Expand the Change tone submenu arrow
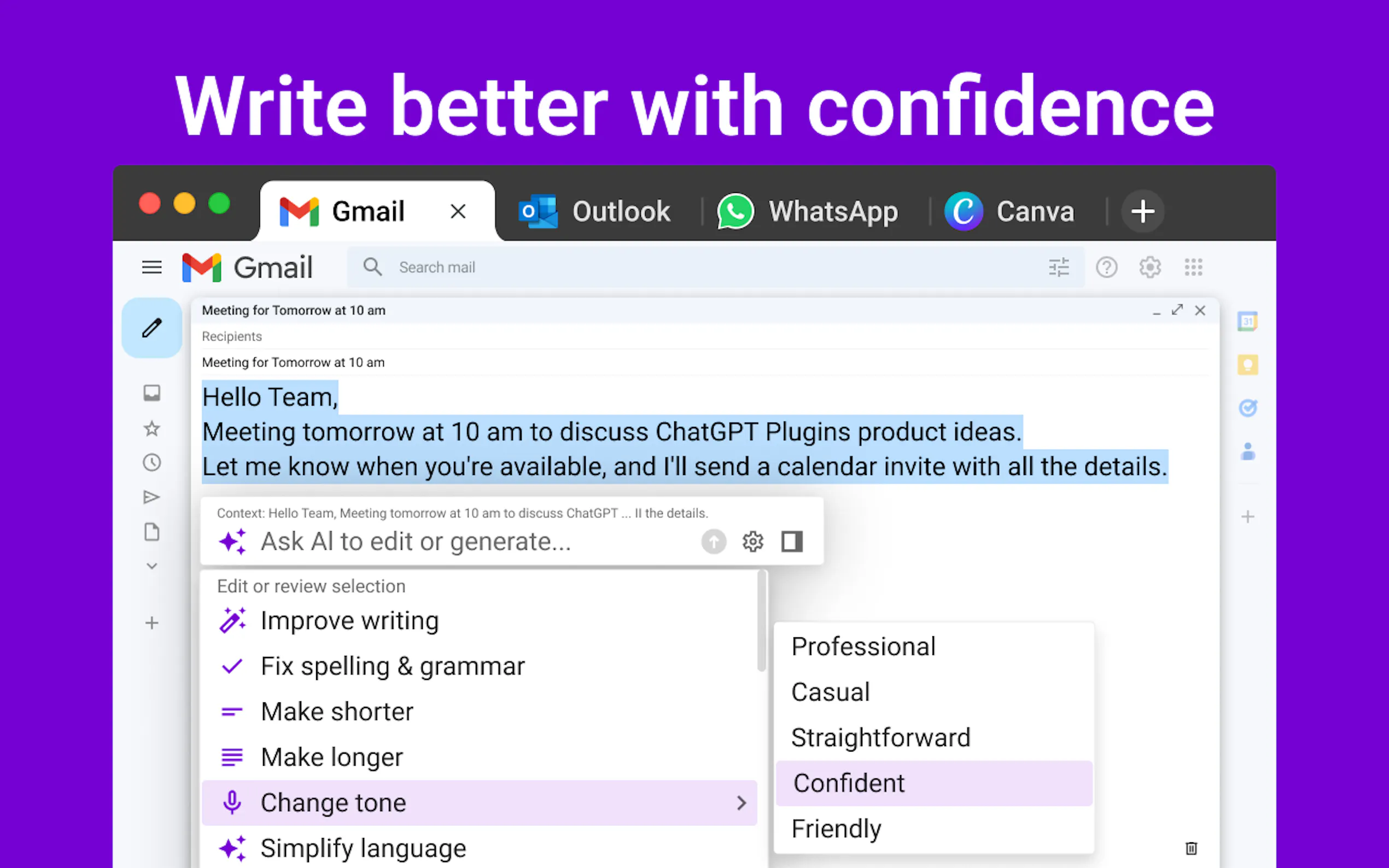Screen dimensions: 1389x868 [x=742, y=802]
